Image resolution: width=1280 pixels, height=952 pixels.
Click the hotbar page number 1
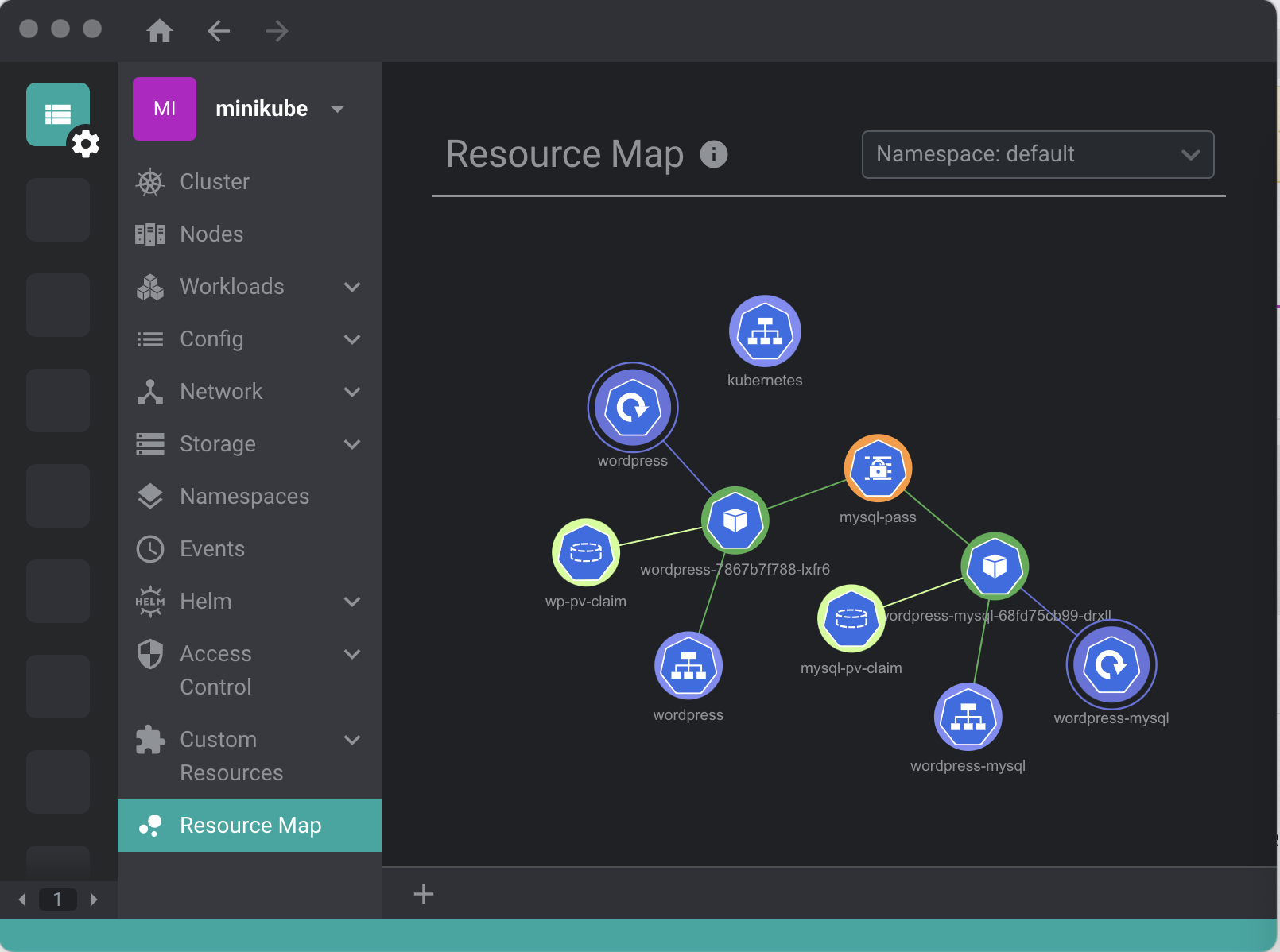pos(57,900)
